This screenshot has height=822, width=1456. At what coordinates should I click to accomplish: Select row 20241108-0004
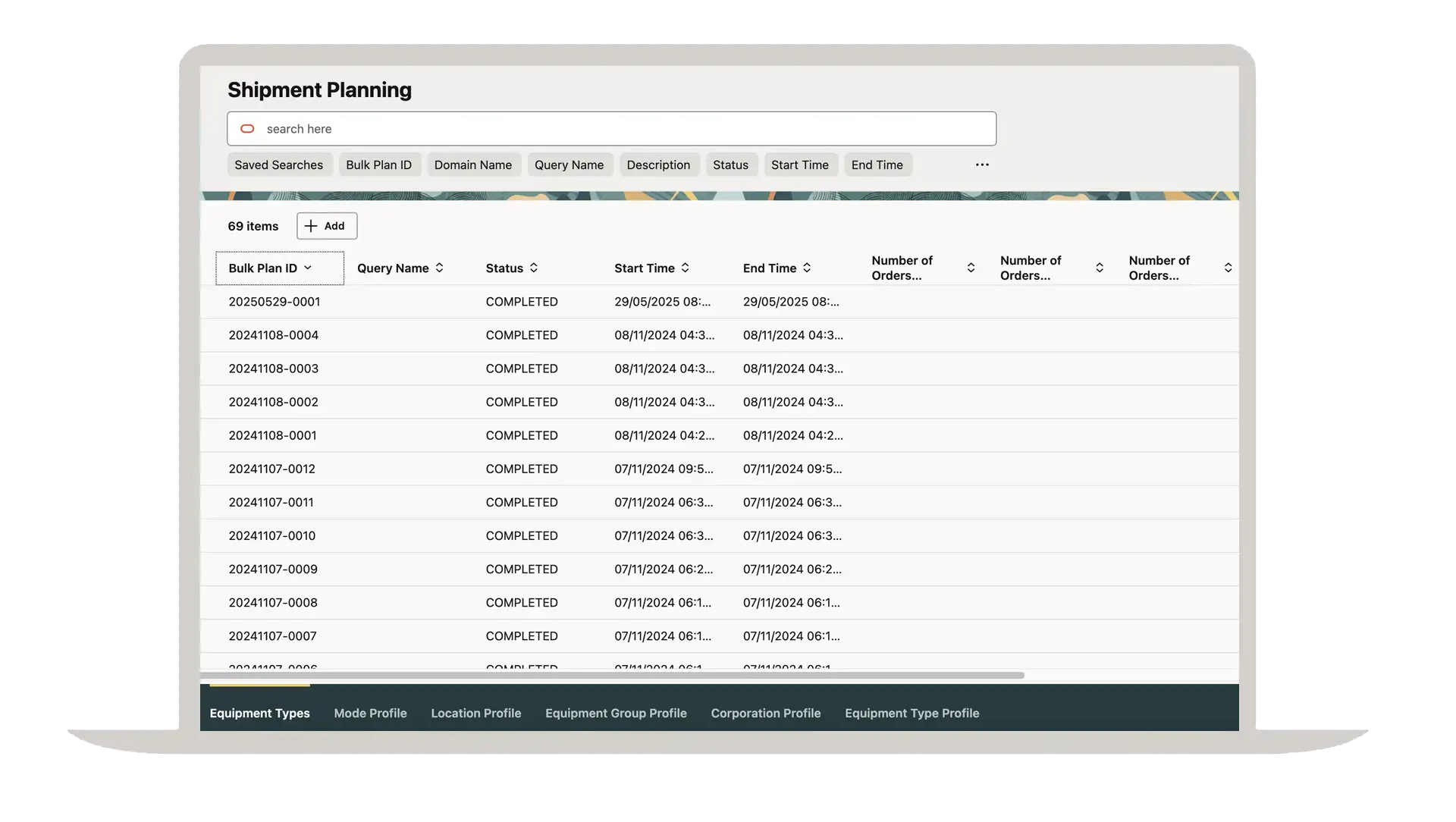[273, 335]
